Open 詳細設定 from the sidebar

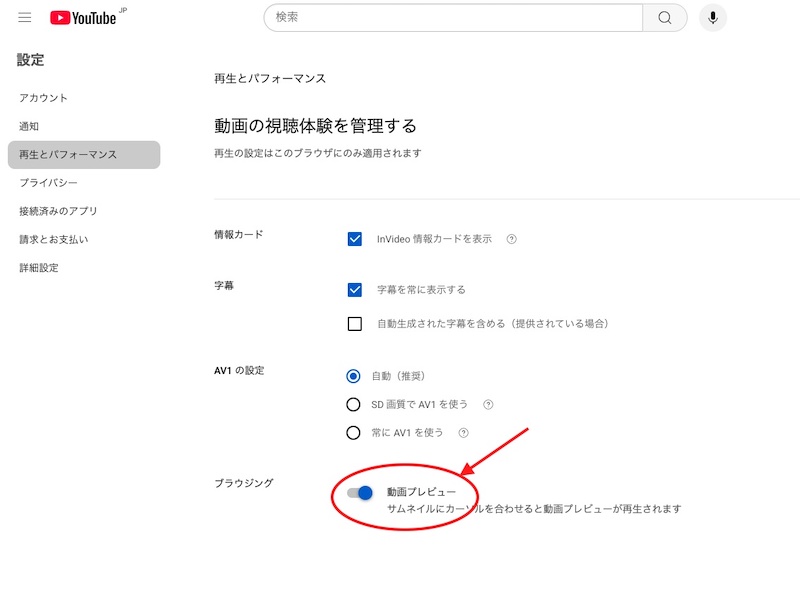coord(38,268)
